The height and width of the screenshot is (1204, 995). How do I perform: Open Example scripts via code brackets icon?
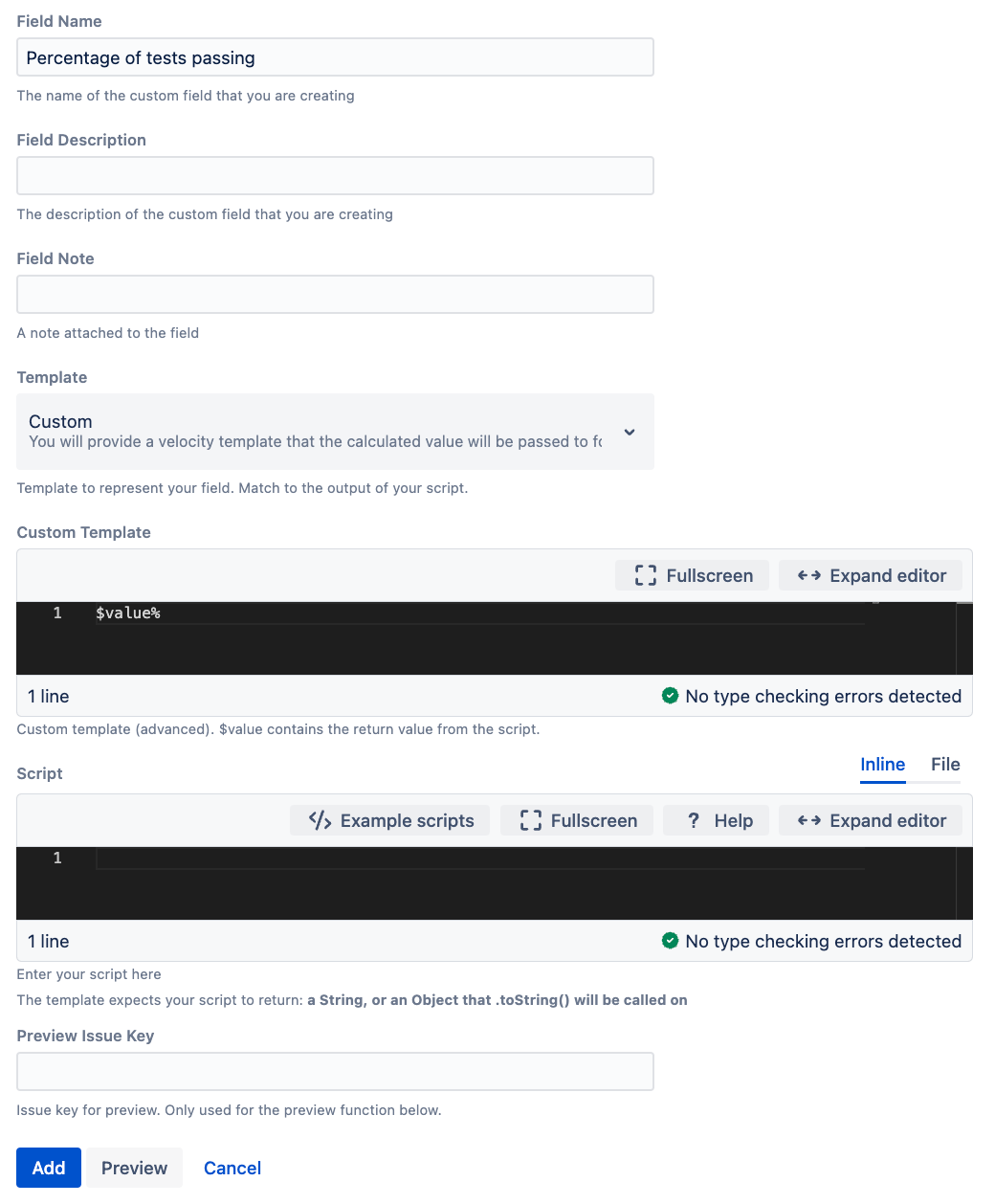point(321,820)
